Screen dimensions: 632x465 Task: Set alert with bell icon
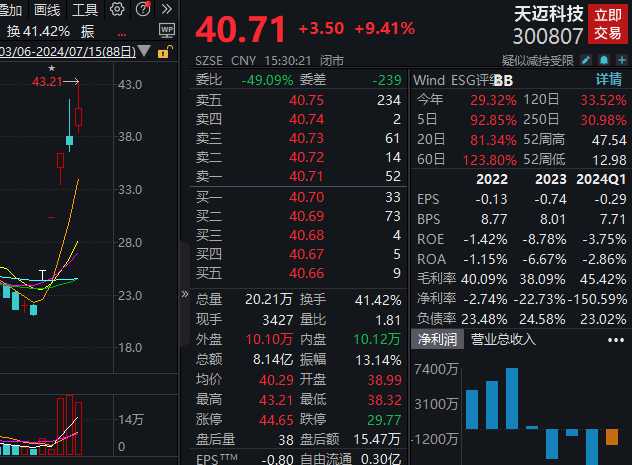point(604,60)
